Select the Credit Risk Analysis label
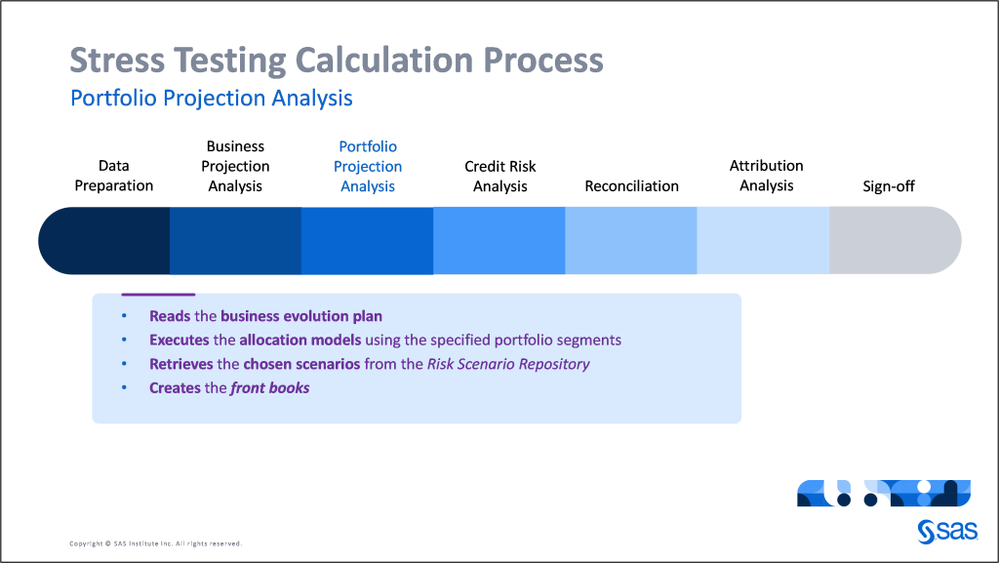The height and width of the screenshot is (563, 999). tap(500, 176)
